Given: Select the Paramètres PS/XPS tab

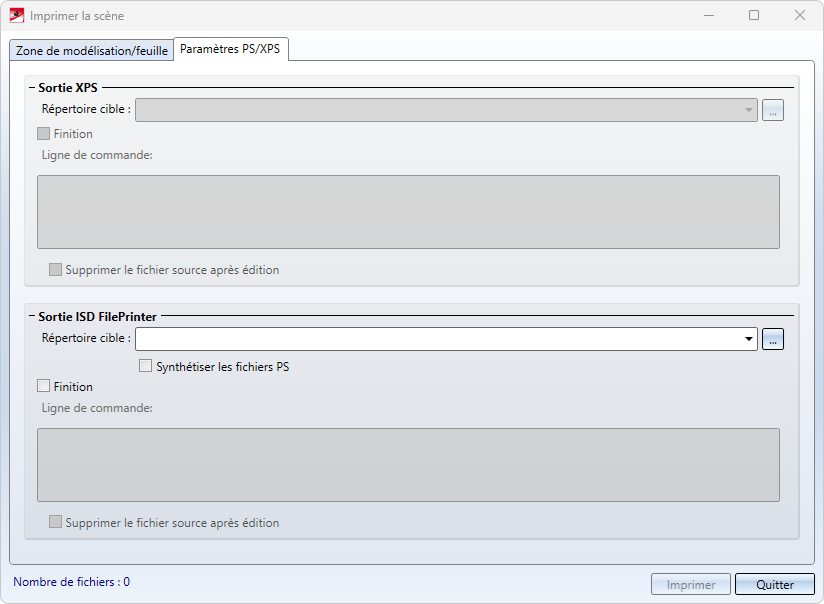Looking at the screenshot, I should pyautogui.click(x=230, y=49).
